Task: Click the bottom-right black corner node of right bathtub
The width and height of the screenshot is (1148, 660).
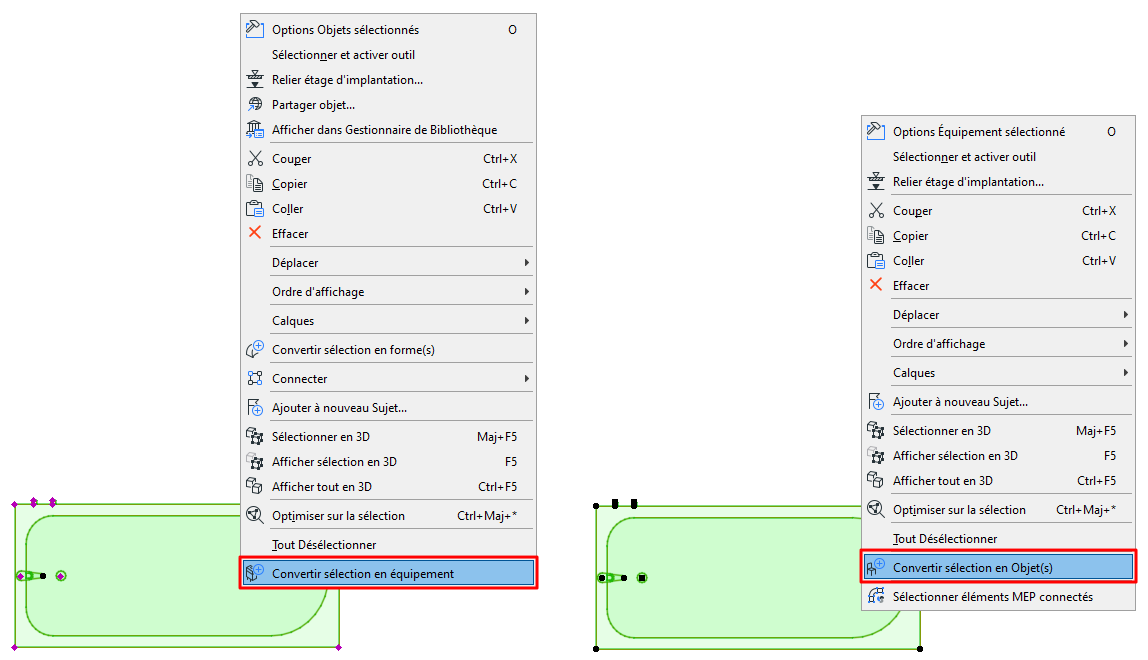Action: tap(920, 649)
